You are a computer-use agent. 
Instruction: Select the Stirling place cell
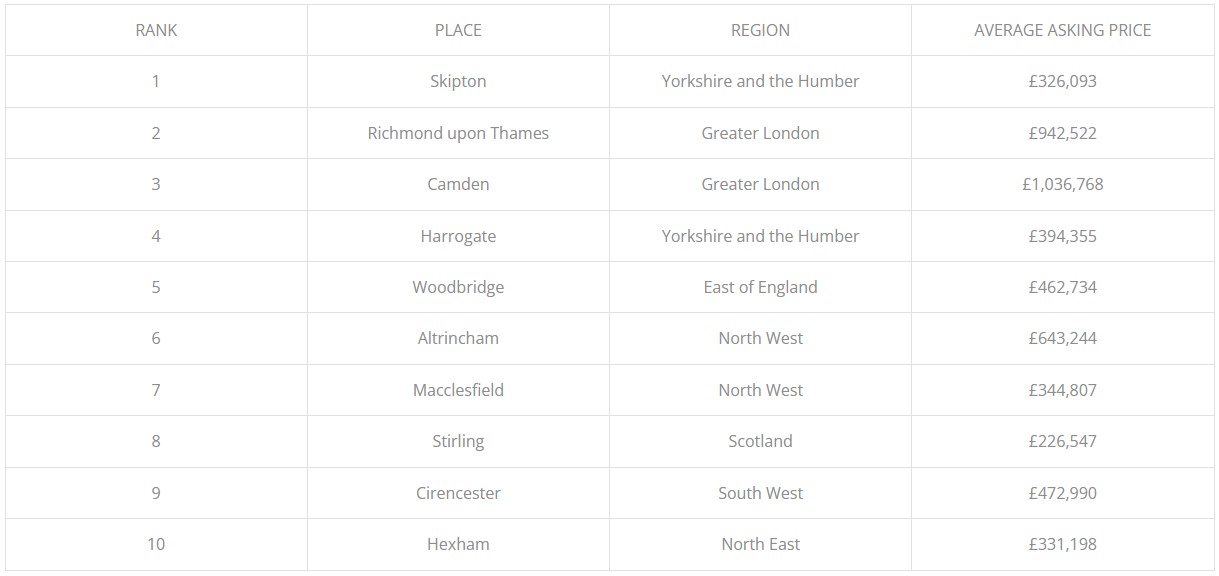458,441
